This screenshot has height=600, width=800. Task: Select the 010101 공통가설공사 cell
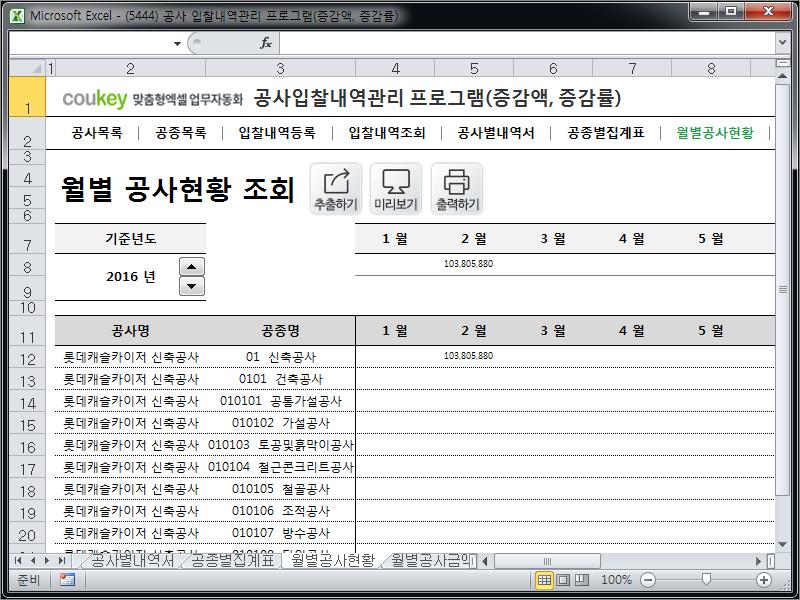(280, 401)
